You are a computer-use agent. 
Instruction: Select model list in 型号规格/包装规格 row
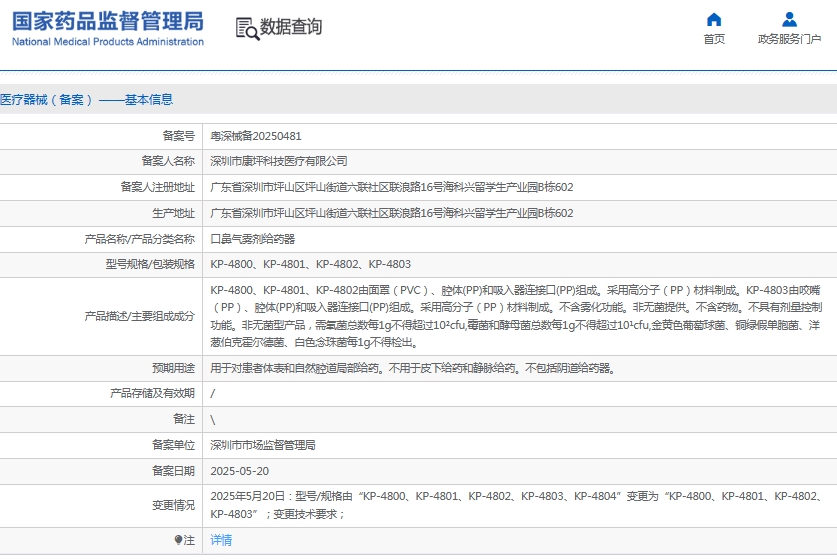tap(311, 264)
